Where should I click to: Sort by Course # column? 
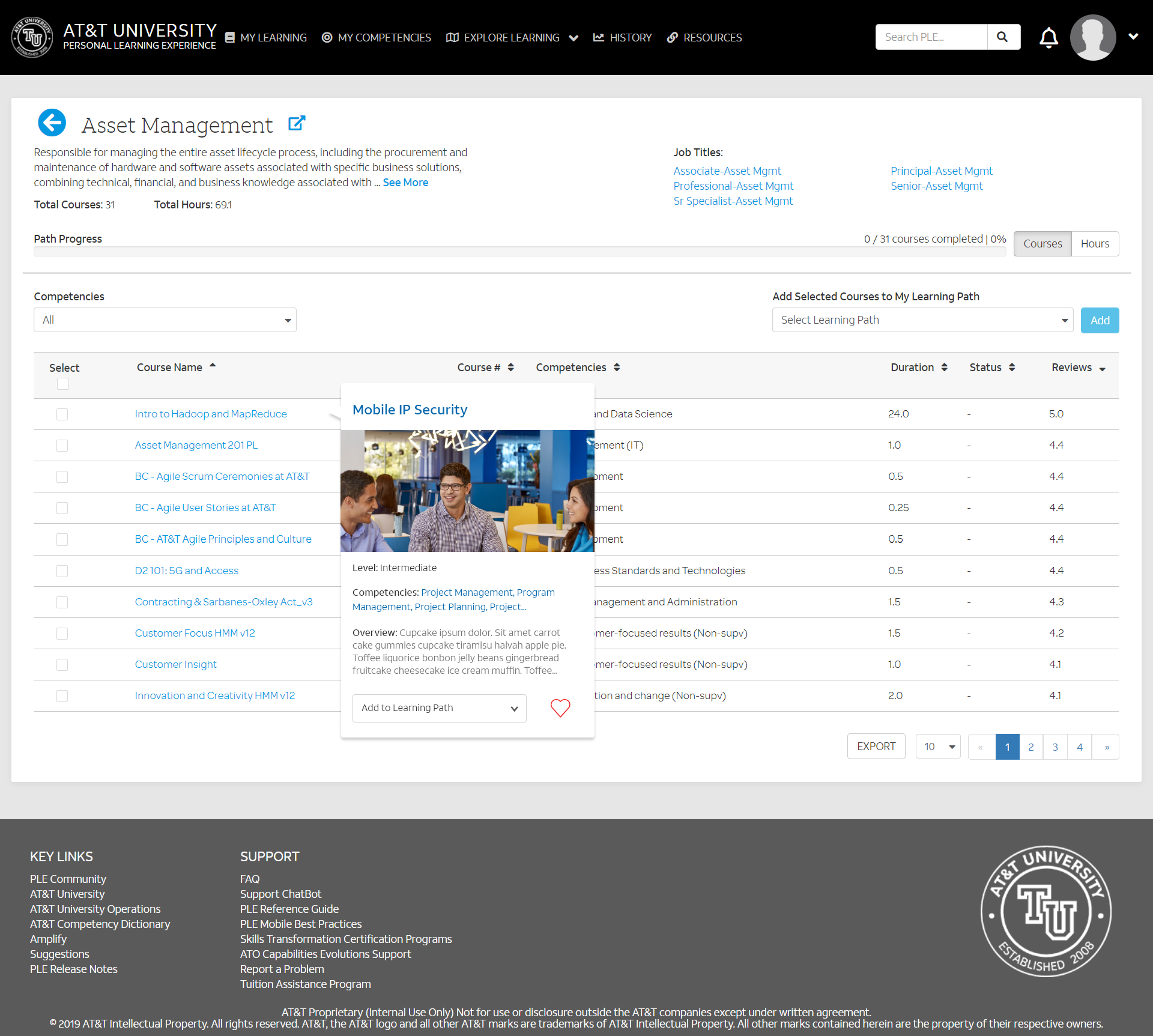click(511, 367)
